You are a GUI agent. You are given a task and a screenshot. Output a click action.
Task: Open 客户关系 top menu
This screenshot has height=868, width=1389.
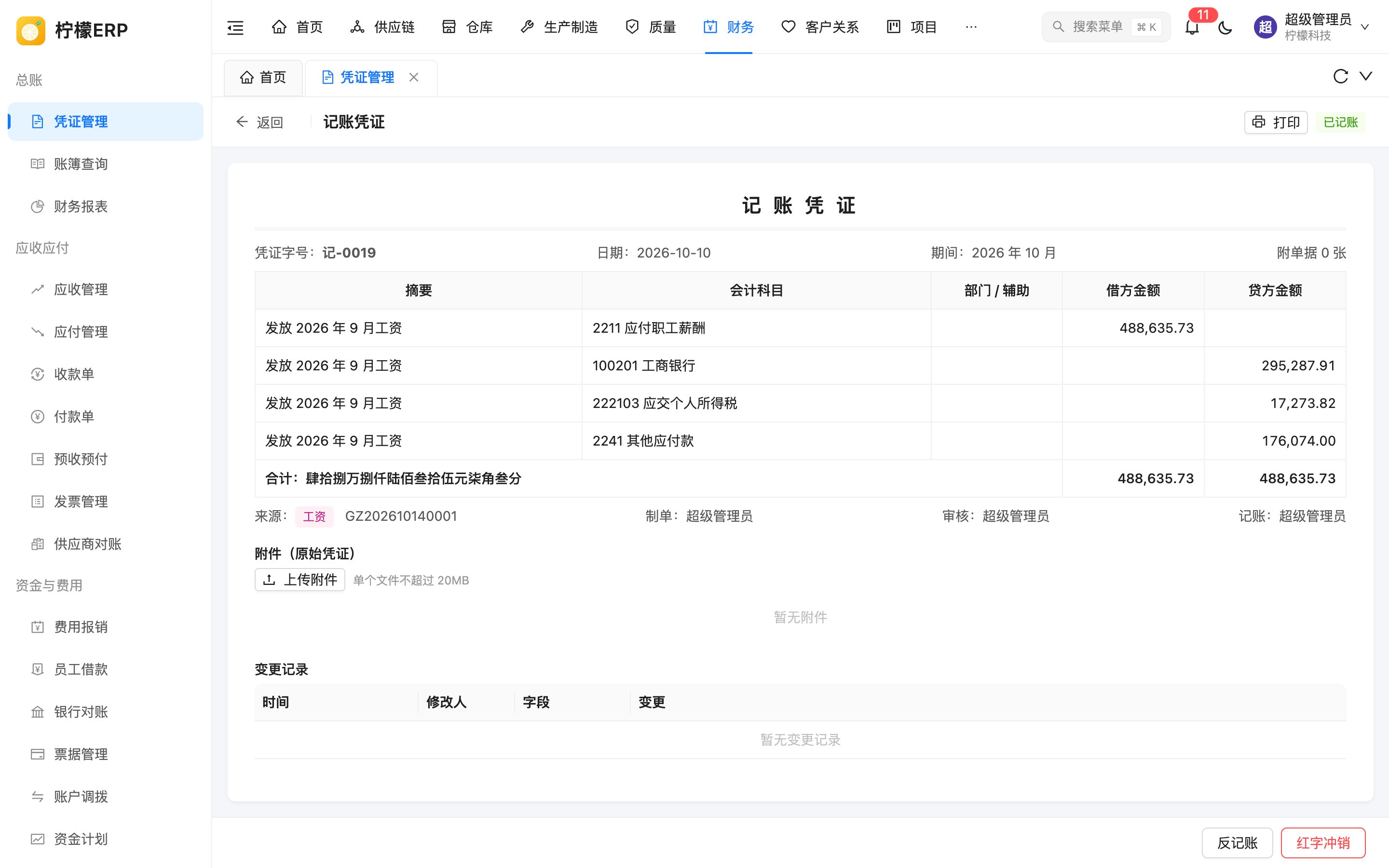tap(820, 27)
